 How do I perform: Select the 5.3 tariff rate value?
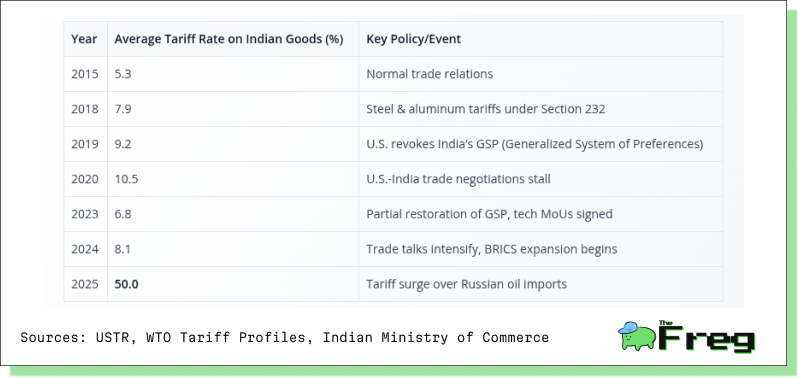pos(123,74)
